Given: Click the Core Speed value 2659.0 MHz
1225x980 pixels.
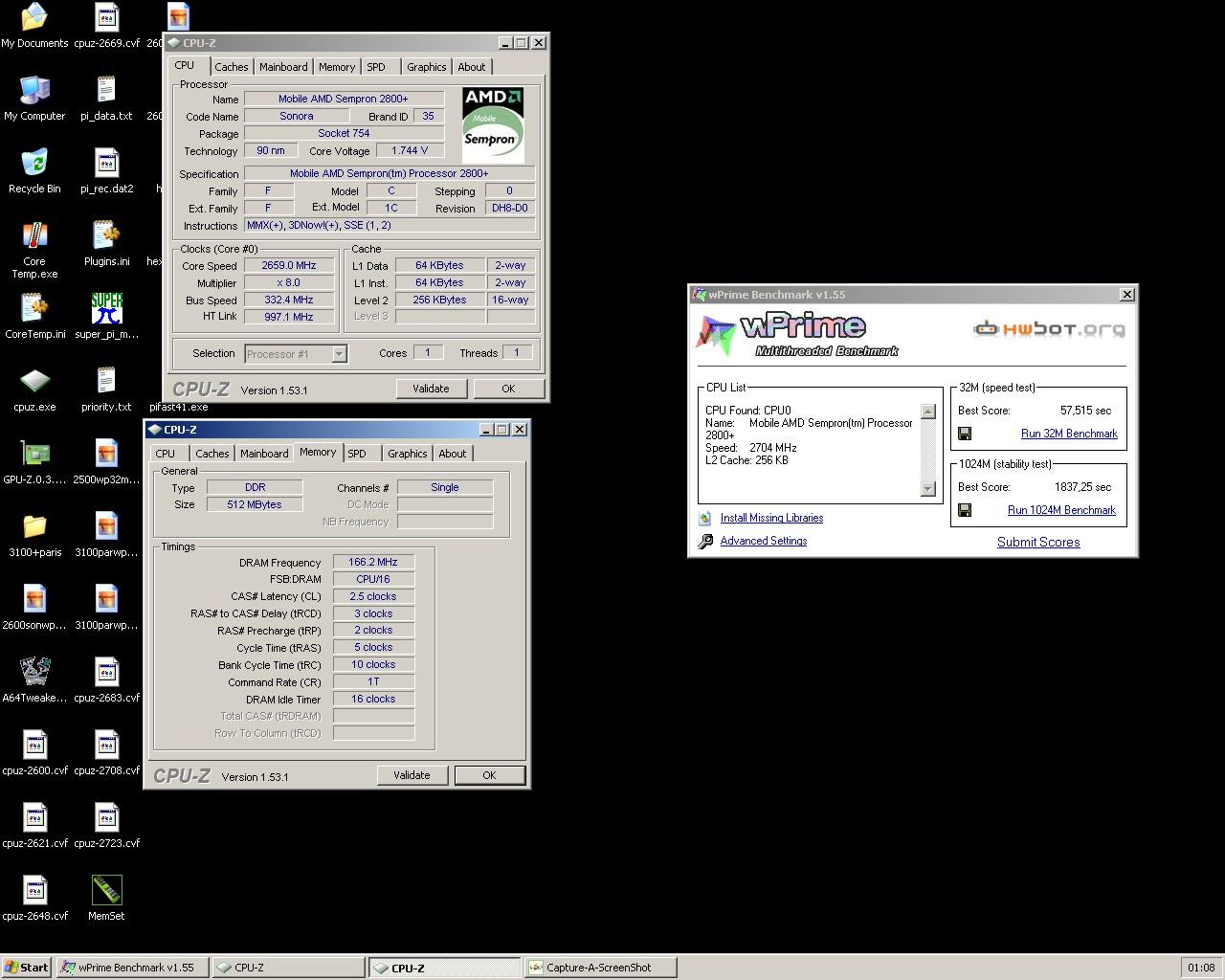Looking at the screenshot, I should pos(288,265).
